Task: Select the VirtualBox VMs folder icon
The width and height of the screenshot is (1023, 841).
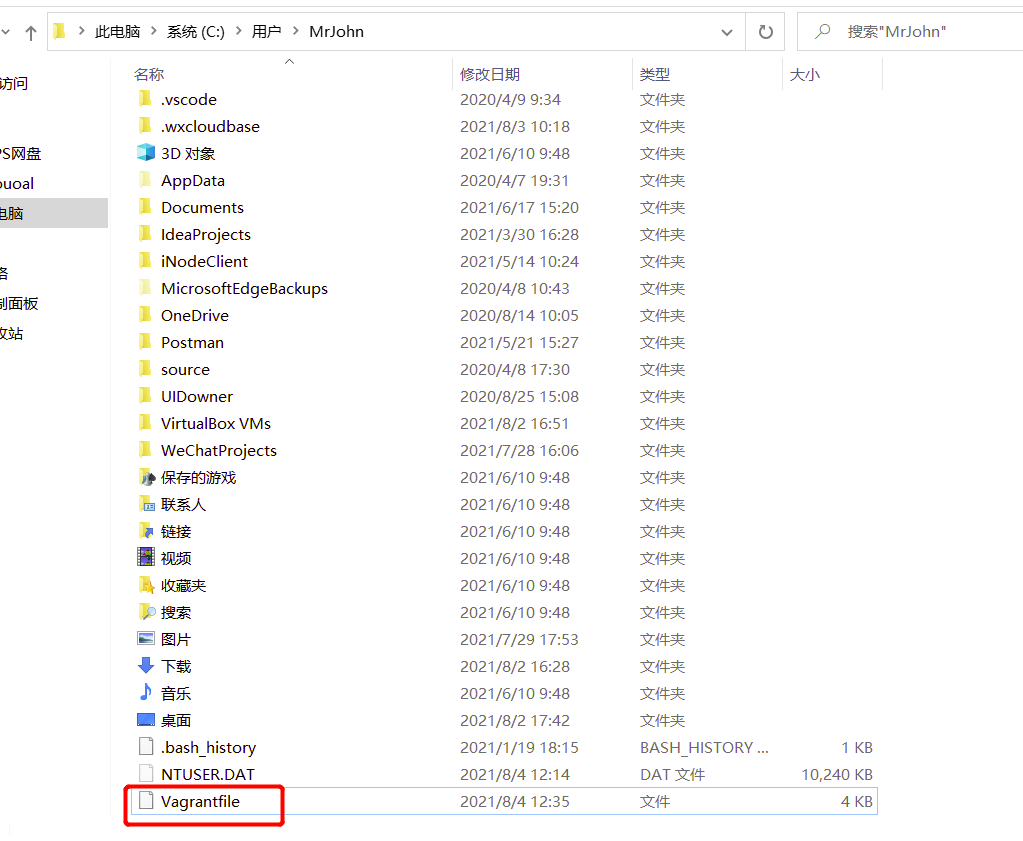Action: (145, 423)
